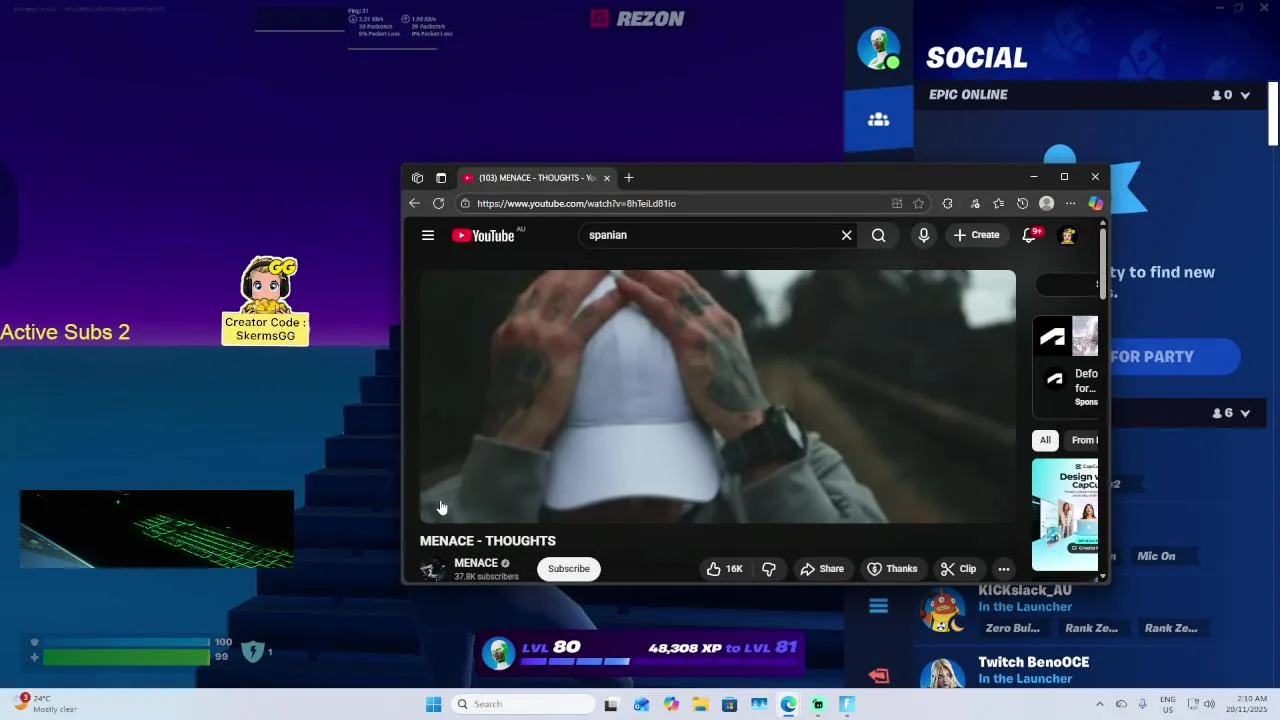The width and height of the screenshot is (1280, 720).
Task: Click the MENACE video player
Action: [718, 396]
